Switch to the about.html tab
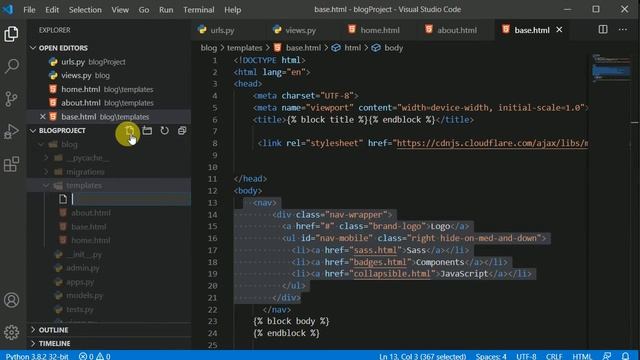The width and height of the screenshot is (640, 360). tap(457, 30)
